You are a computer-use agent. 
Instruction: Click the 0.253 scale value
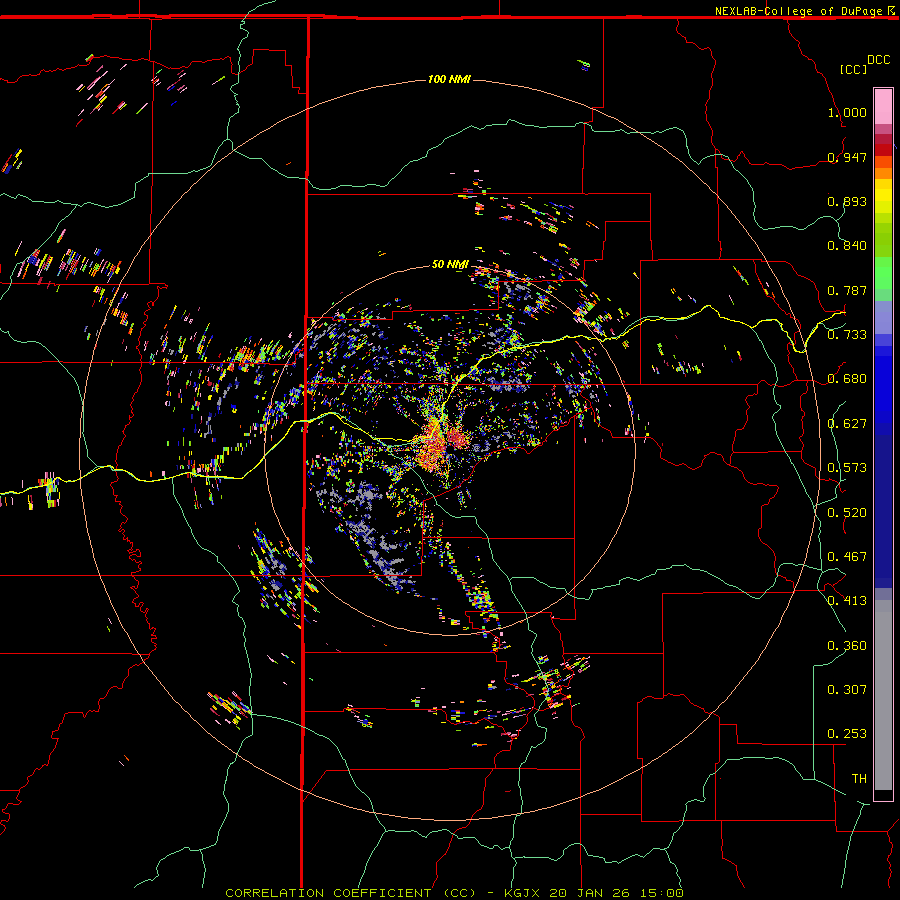[x=847, y=734]
